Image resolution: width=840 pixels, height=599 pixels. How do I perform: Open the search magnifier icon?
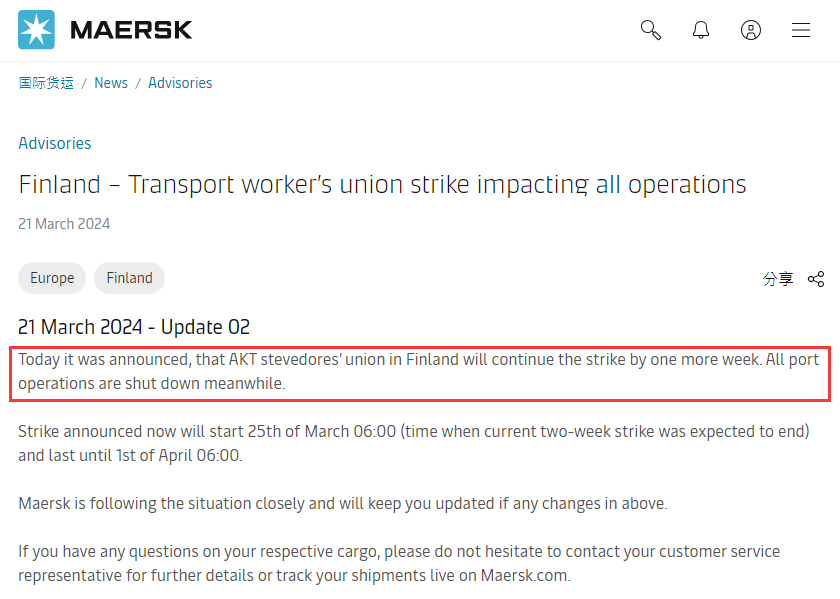click(651, 30)
